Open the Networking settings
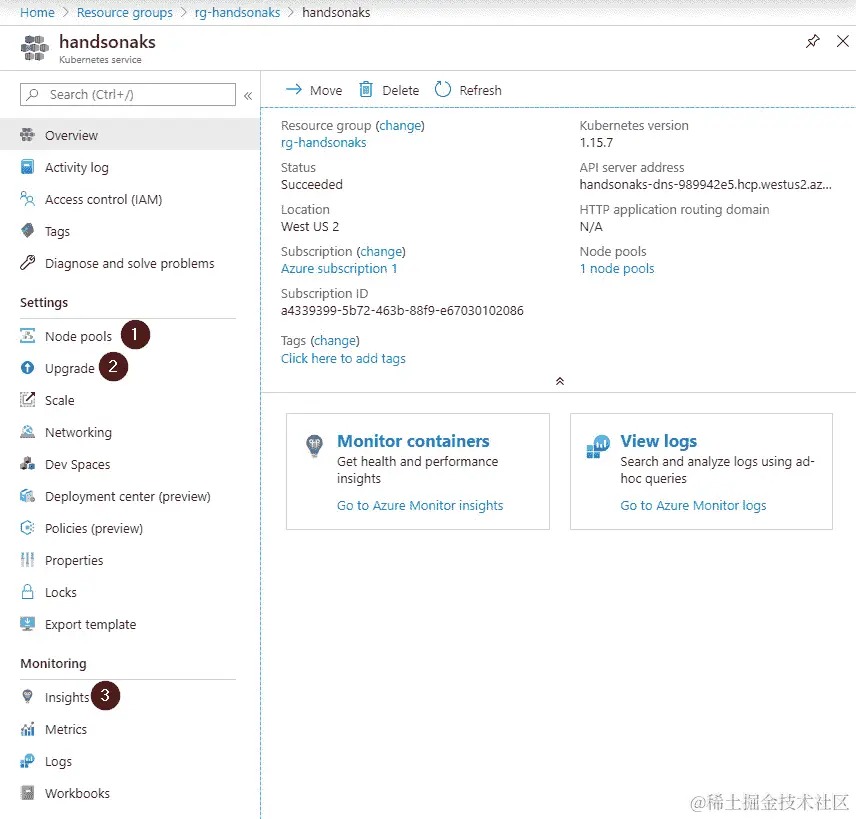Screen dimensions: 856x819 [x=76, y=432]
